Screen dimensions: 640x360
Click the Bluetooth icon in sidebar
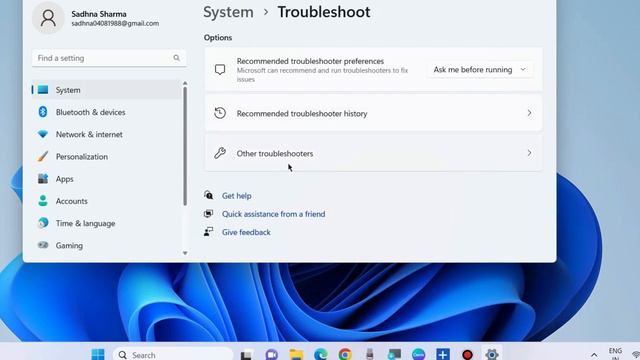43,112
